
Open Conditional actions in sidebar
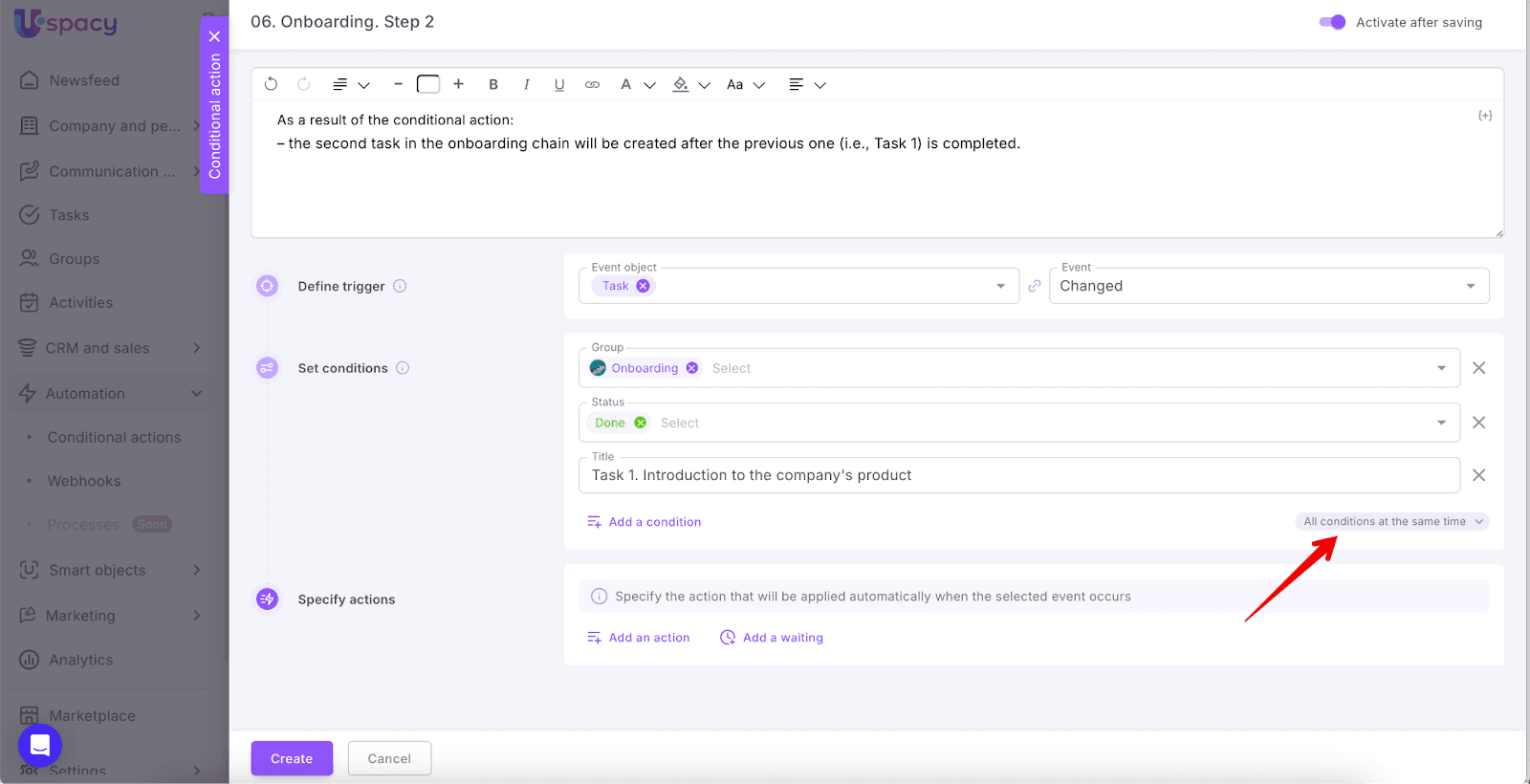[114, 437]
